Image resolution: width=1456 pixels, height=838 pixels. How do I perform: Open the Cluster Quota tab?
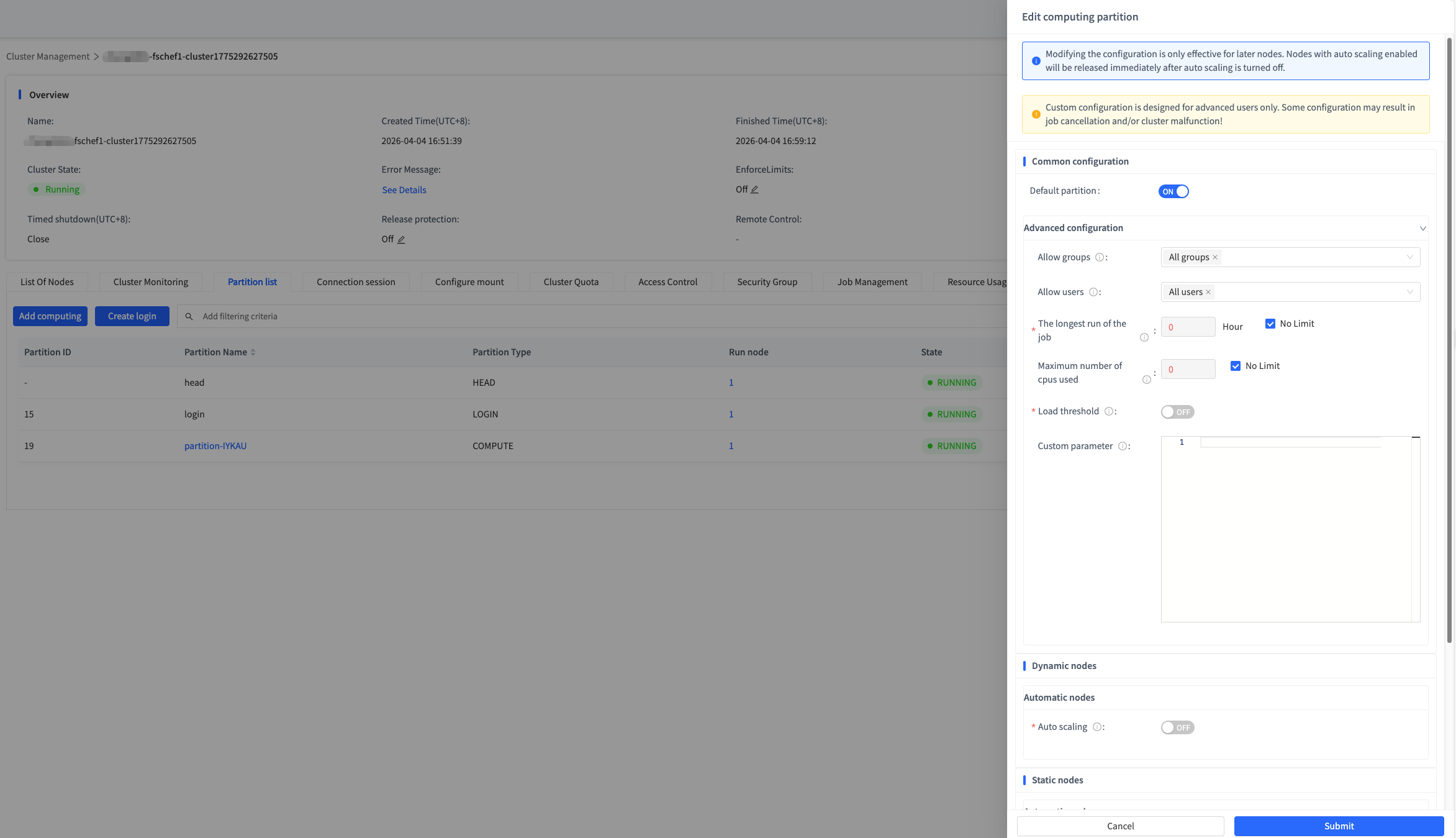(571, 282)
